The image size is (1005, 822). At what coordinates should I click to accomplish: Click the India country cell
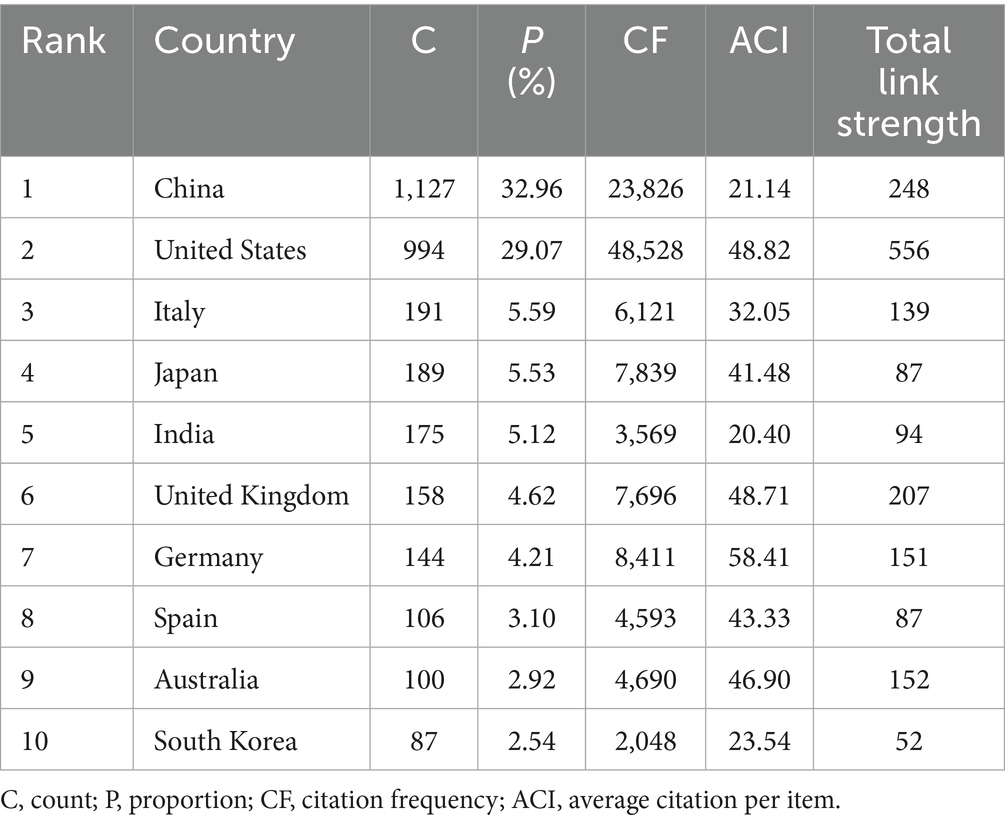pos(184,435)
